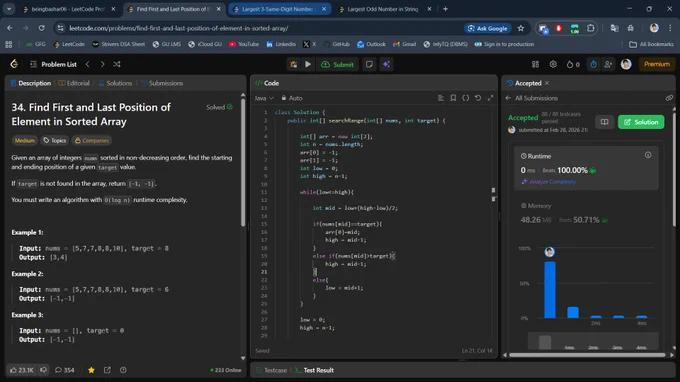
Task: Open the Strivers DSA Sheet bookmark
Action: pos(118,44)
